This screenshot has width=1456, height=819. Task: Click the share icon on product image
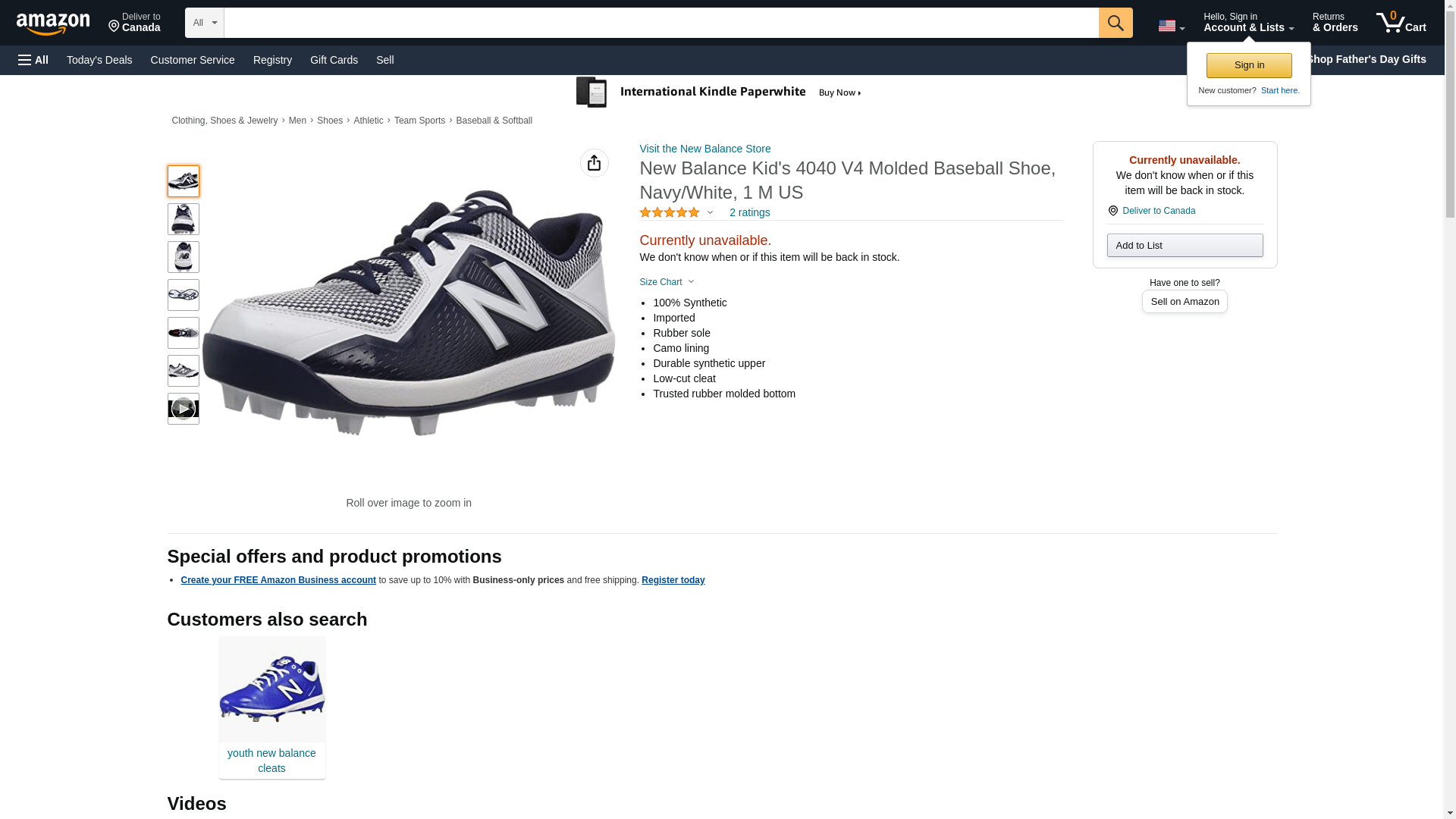(x=594, y=163)
